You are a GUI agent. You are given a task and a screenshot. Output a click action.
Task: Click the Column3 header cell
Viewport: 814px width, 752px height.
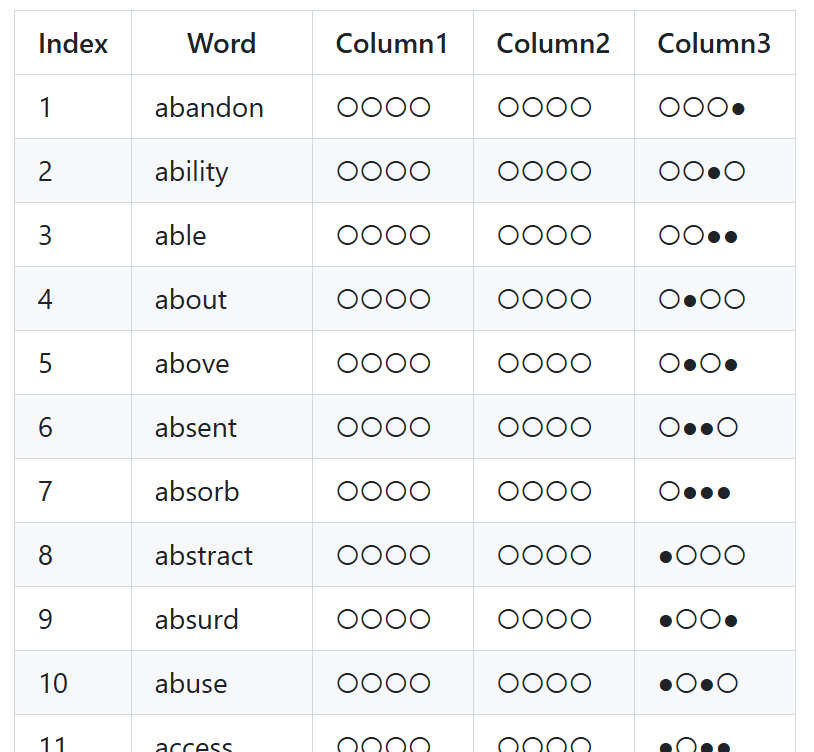coord(714,43)
